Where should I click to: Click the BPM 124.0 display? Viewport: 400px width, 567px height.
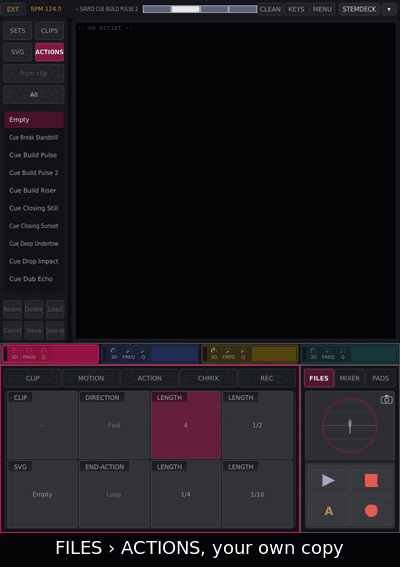pos(46,9)
